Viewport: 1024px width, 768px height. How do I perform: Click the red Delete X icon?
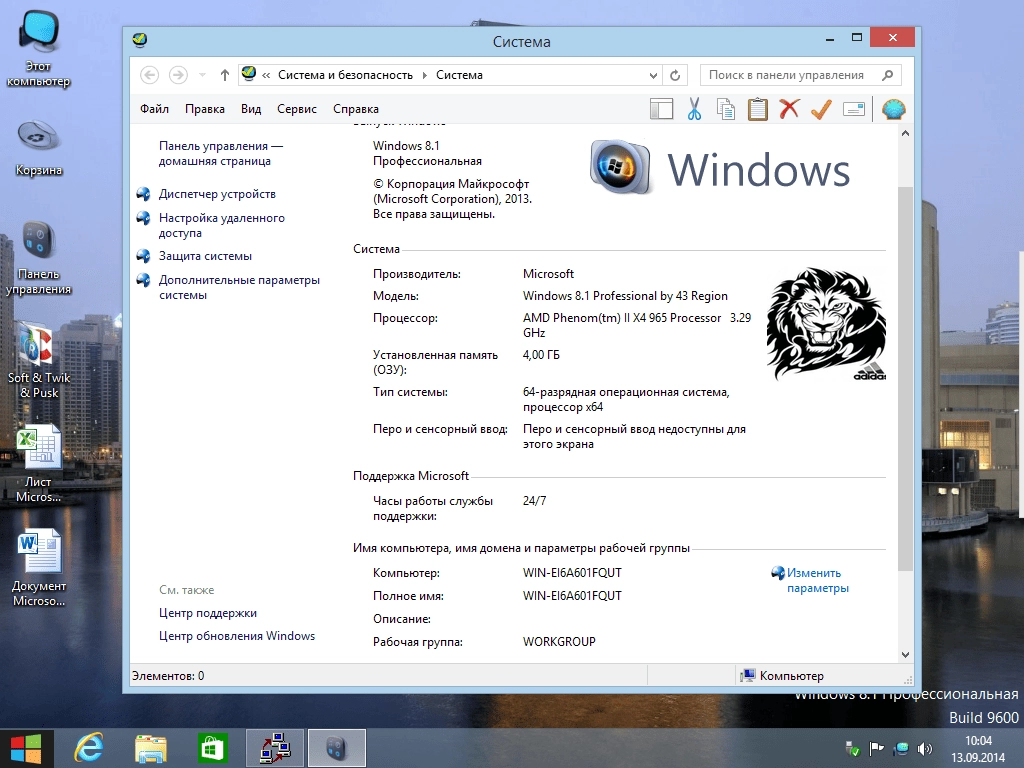point(789,108)
